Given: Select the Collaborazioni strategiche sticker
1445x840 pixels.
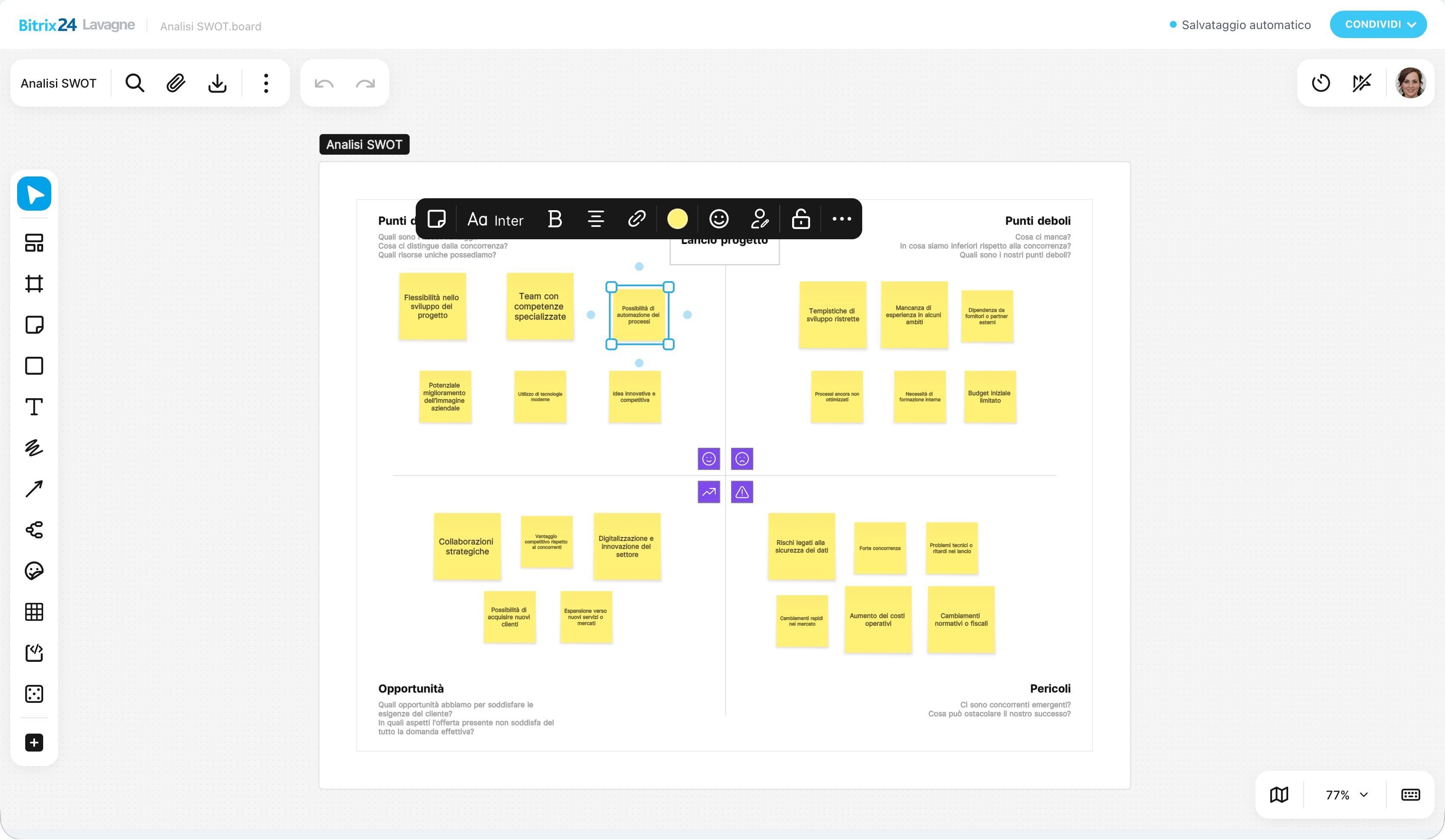Looking at the screenshot, I should tap(467, 546).
